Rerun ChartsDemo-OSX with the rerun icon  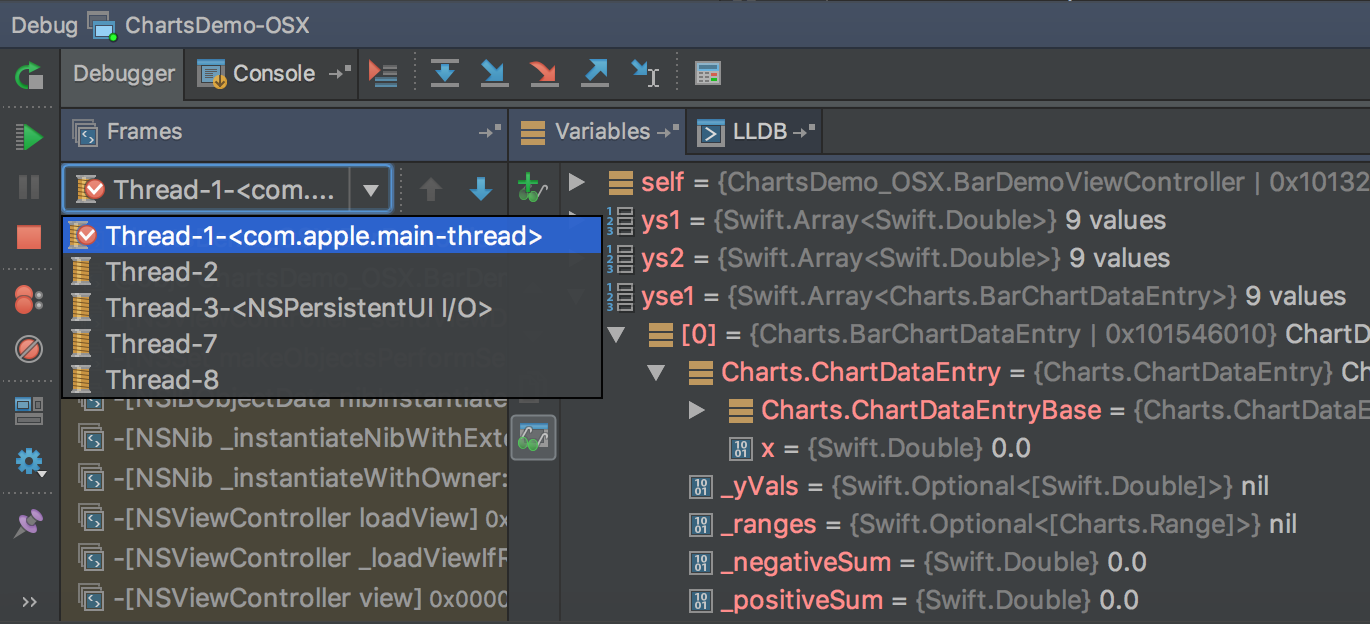(x=29, y=75)
